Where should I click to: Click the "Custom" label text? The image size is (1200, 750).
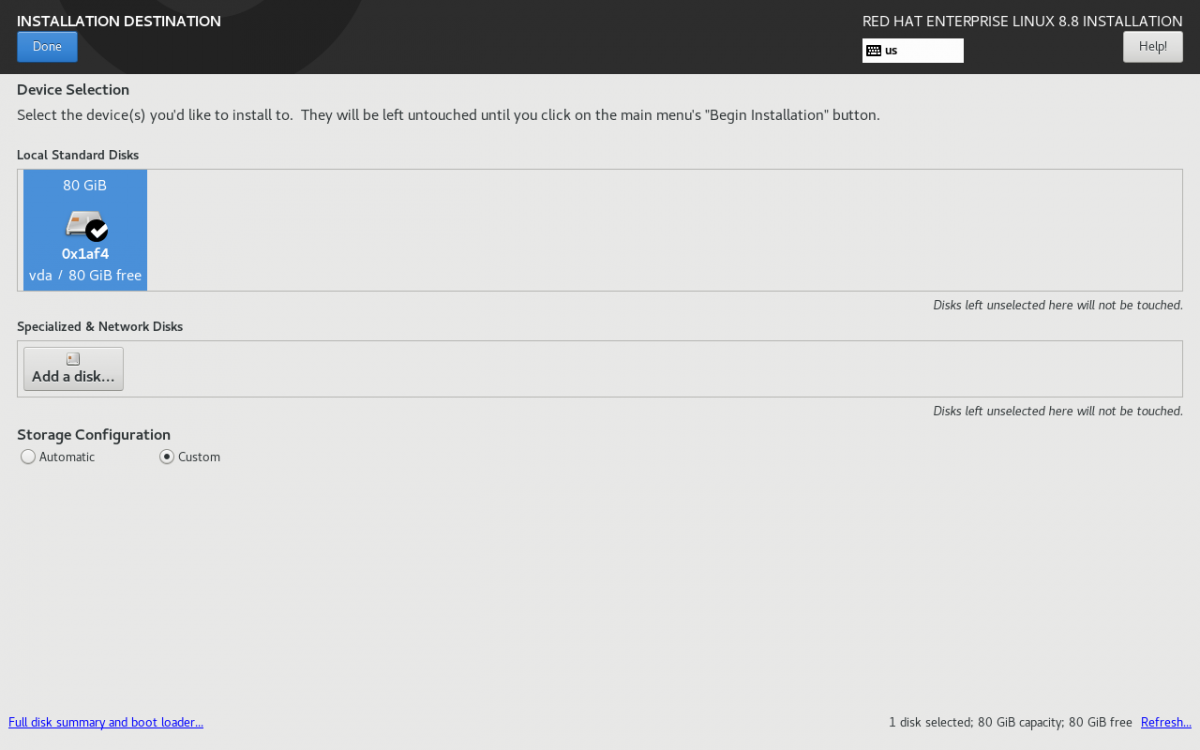(x=199, y=457)
